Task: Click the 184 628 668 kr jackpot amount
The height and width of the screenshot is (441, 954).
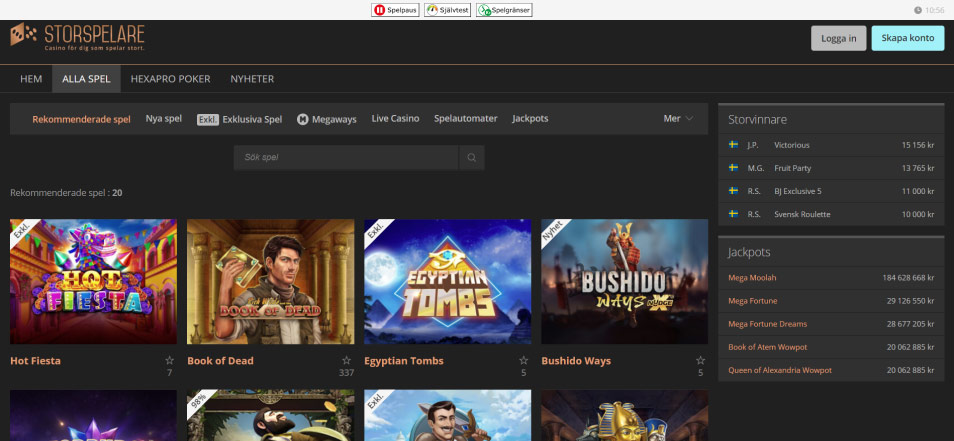Action: click(x=908, y=278)
